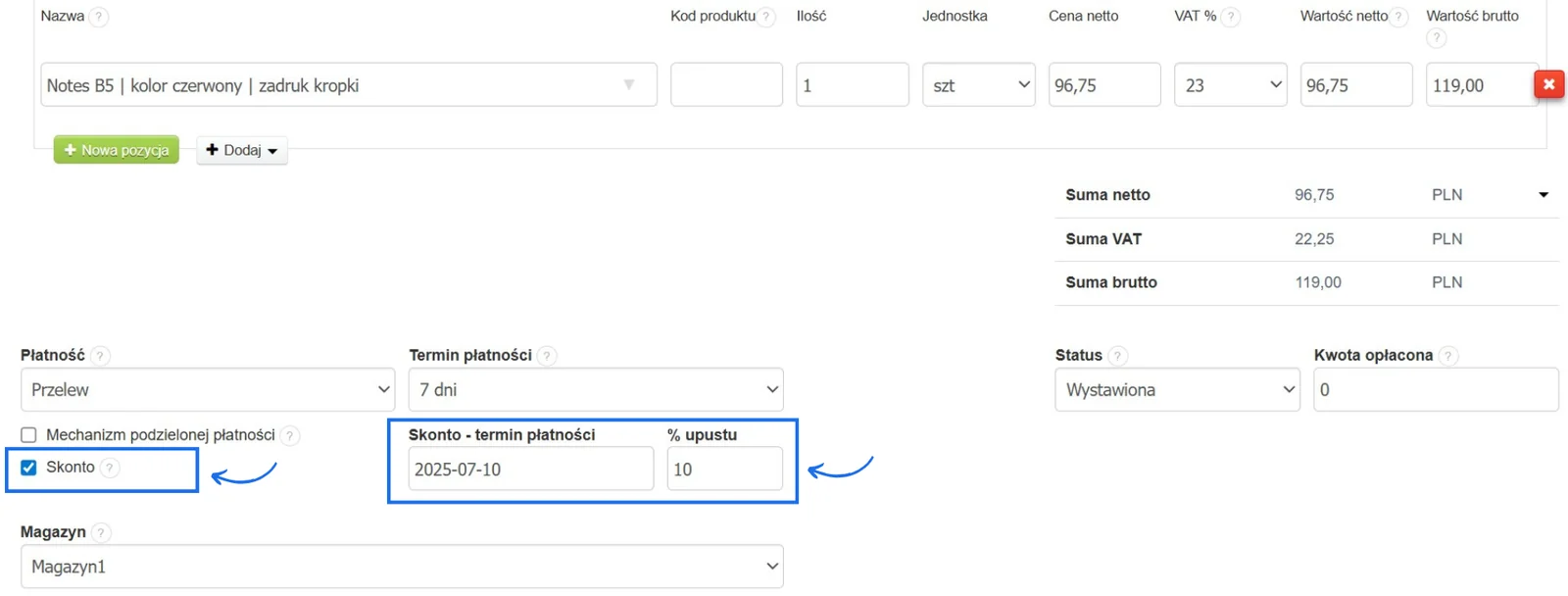Click the Suma VAT value 22,25

[x=1314, y=239]
